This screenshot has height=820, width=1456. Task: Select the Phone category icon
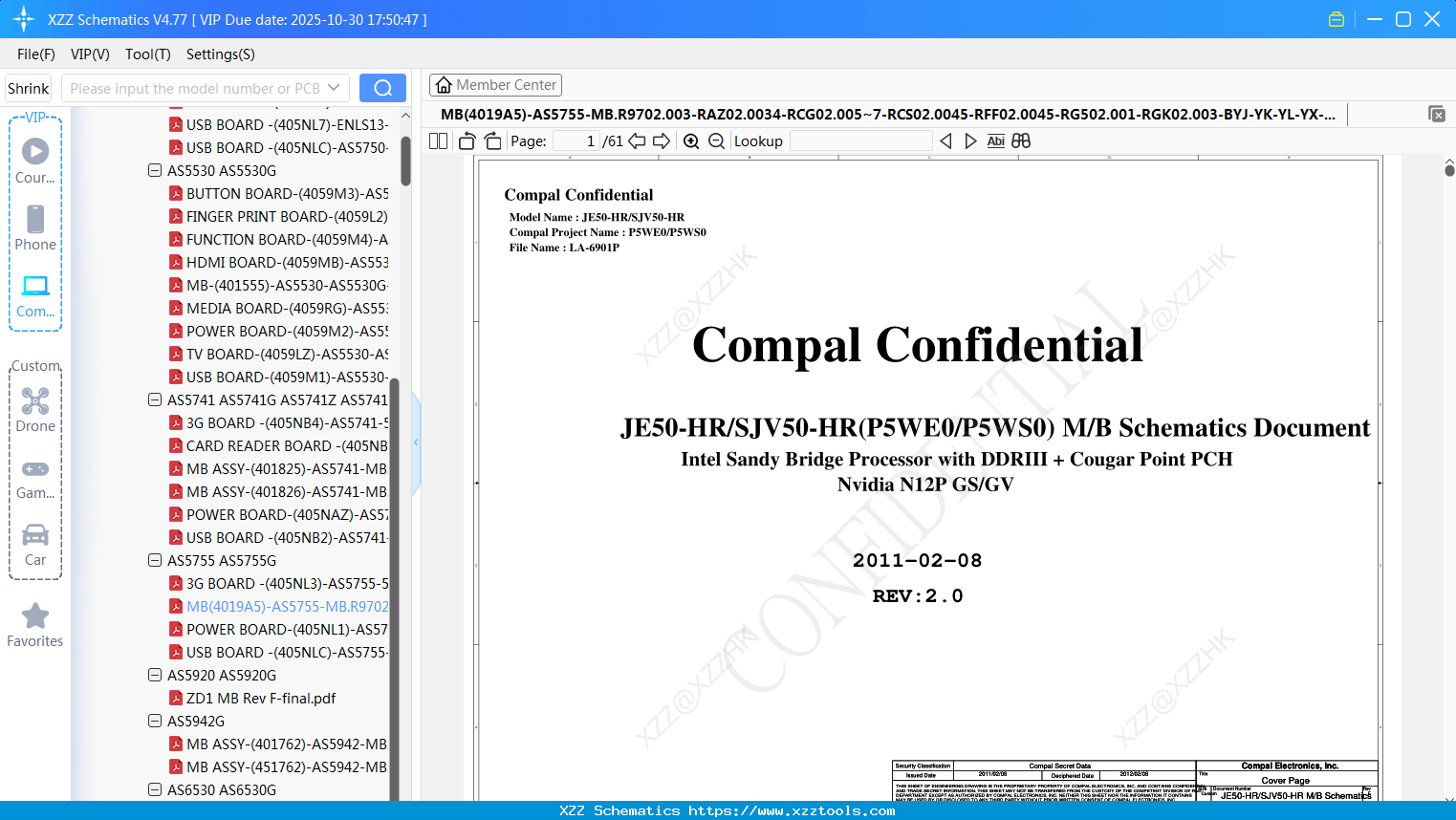[35, 228]
